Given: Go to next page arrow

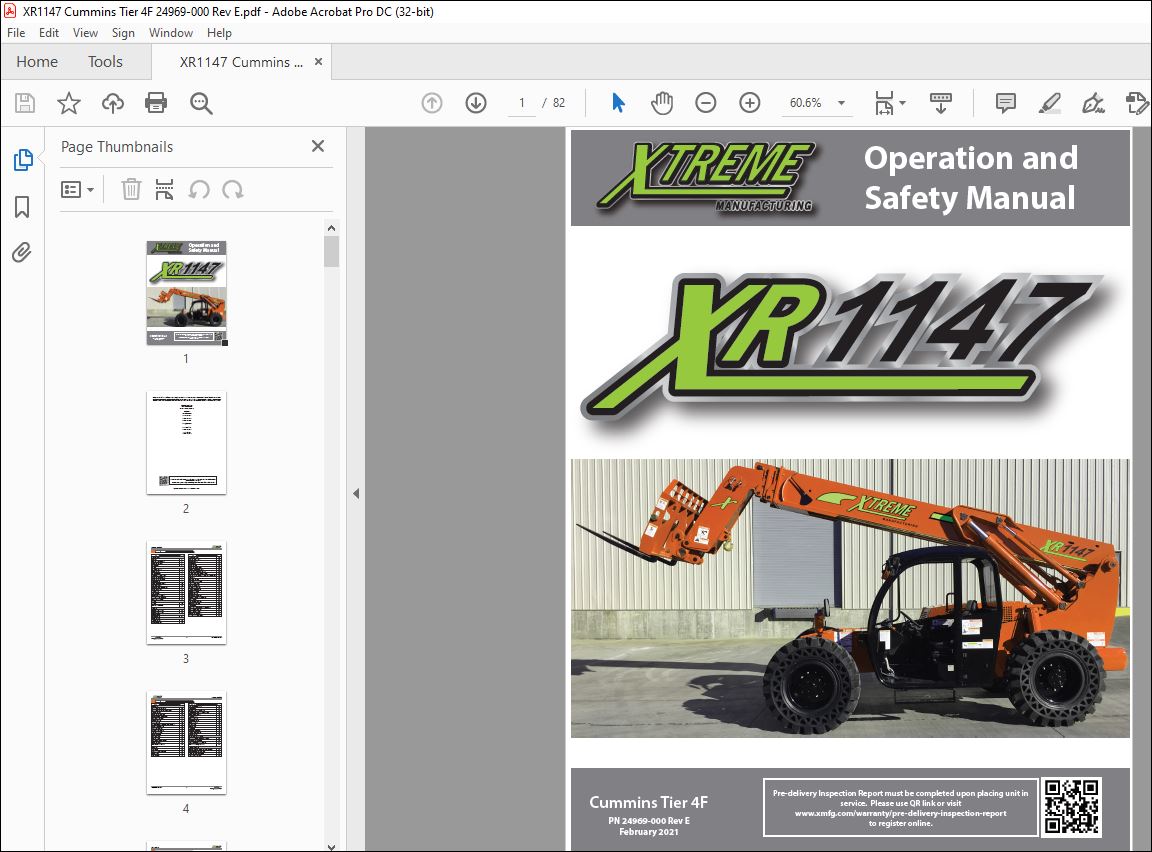Looking at the screenshot, I should point(476,103).
